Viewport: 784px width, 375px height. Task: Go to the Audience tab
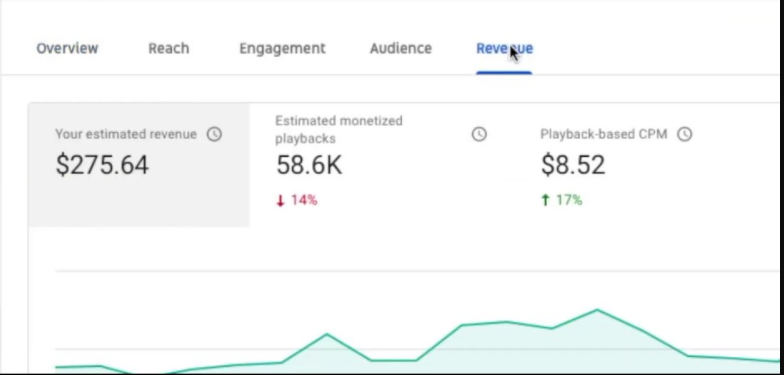[400, 48]
